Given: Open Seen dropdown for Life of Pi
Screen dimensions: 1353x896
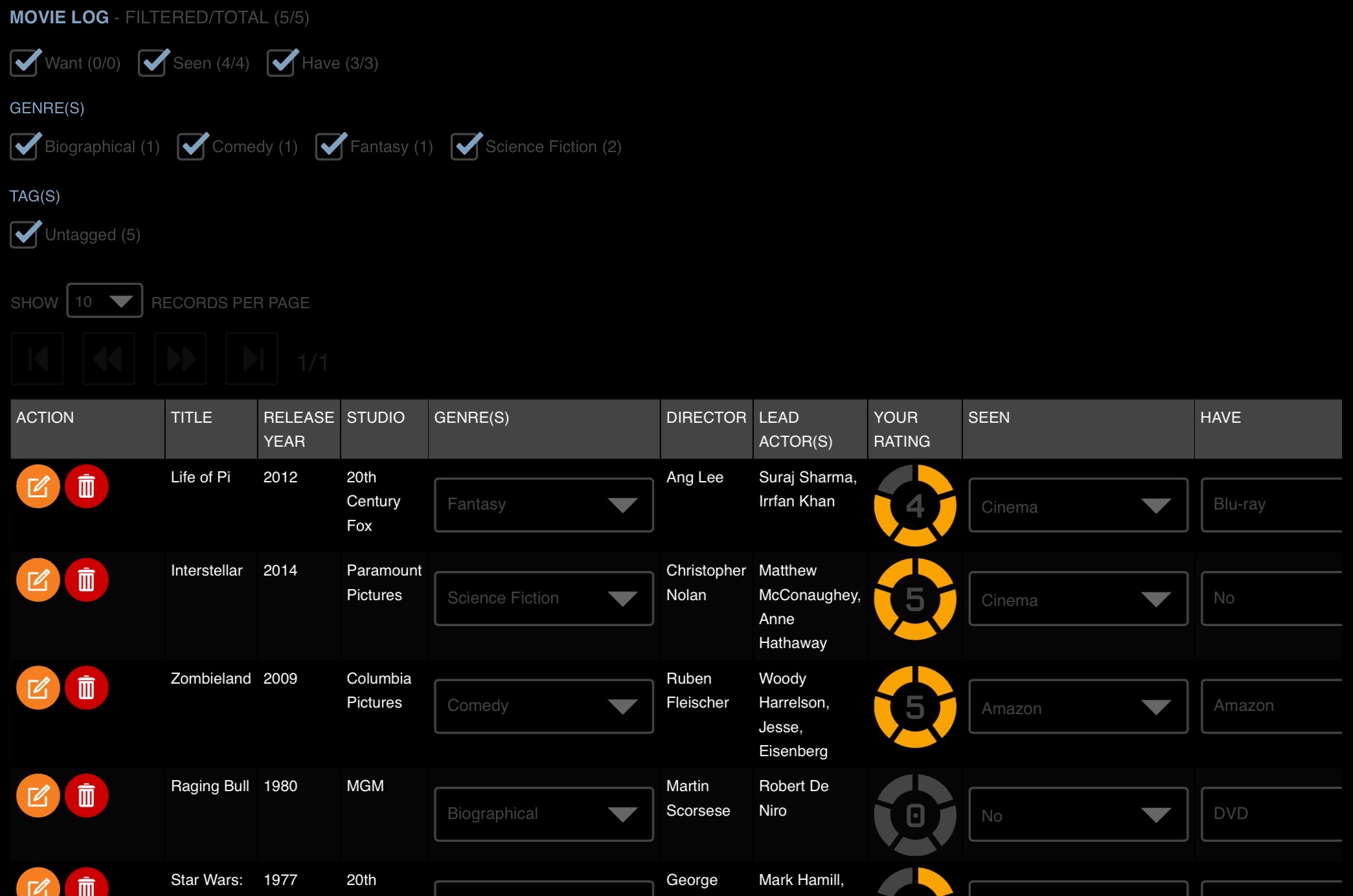Looking at the screenshot, I should point(1078,505).
